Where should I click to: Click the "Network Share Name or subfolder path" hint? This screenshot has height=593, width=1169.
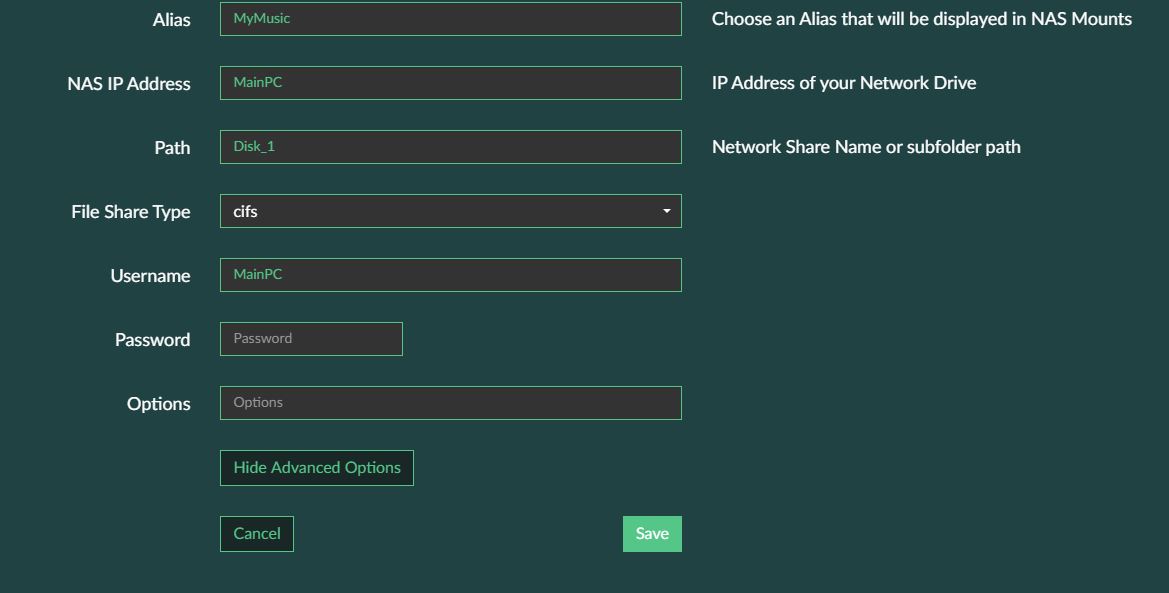(x=865, y=147)
